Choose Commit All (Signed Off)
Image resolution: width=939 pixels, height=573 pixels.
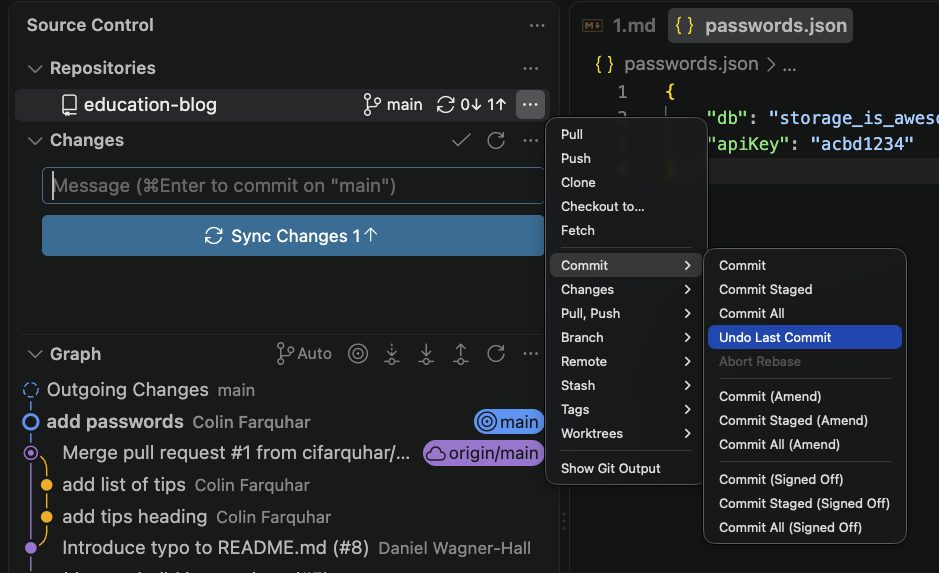pos(804,527)
